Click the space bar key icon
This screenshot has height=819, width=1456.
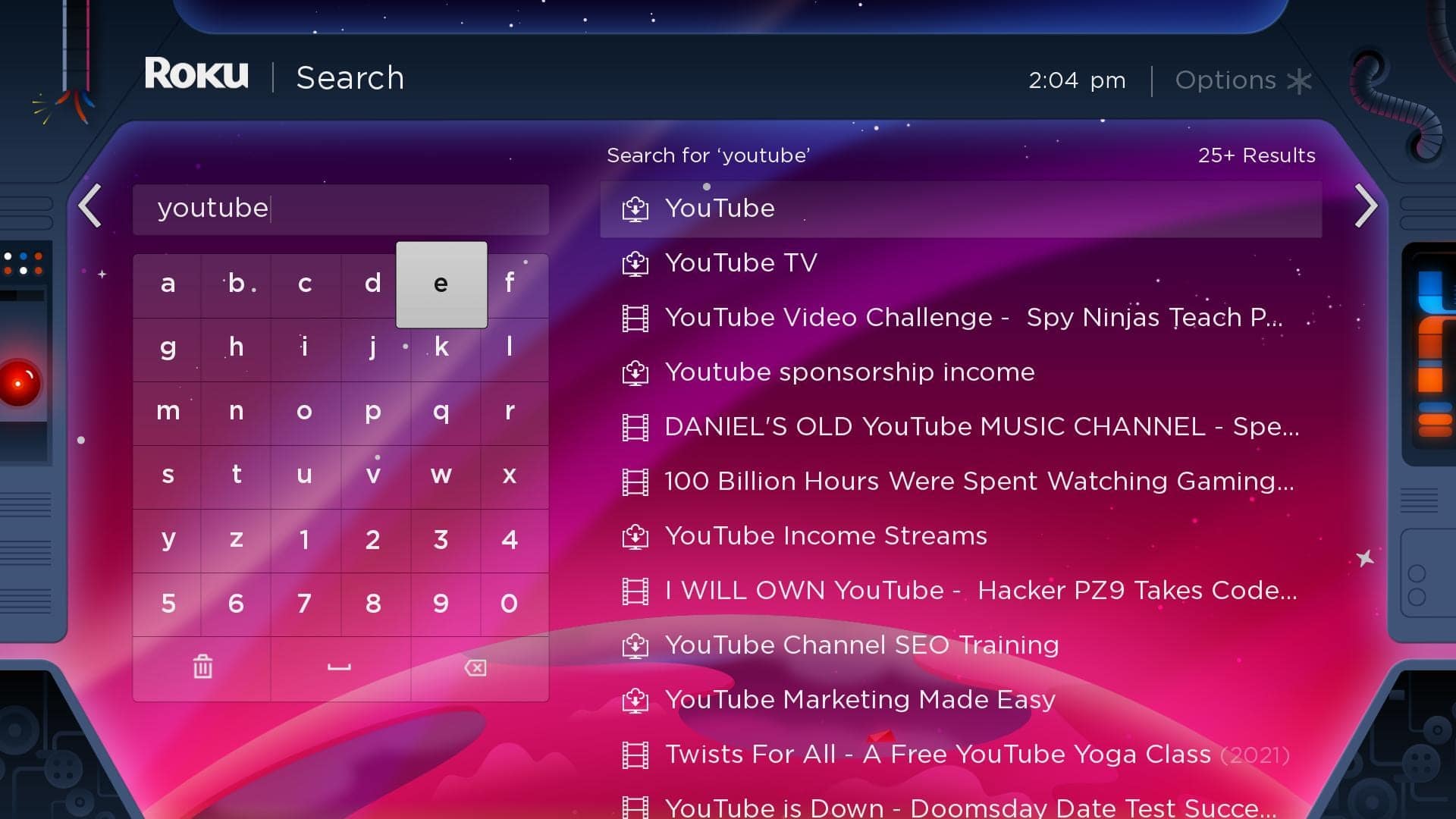point(339,667)
